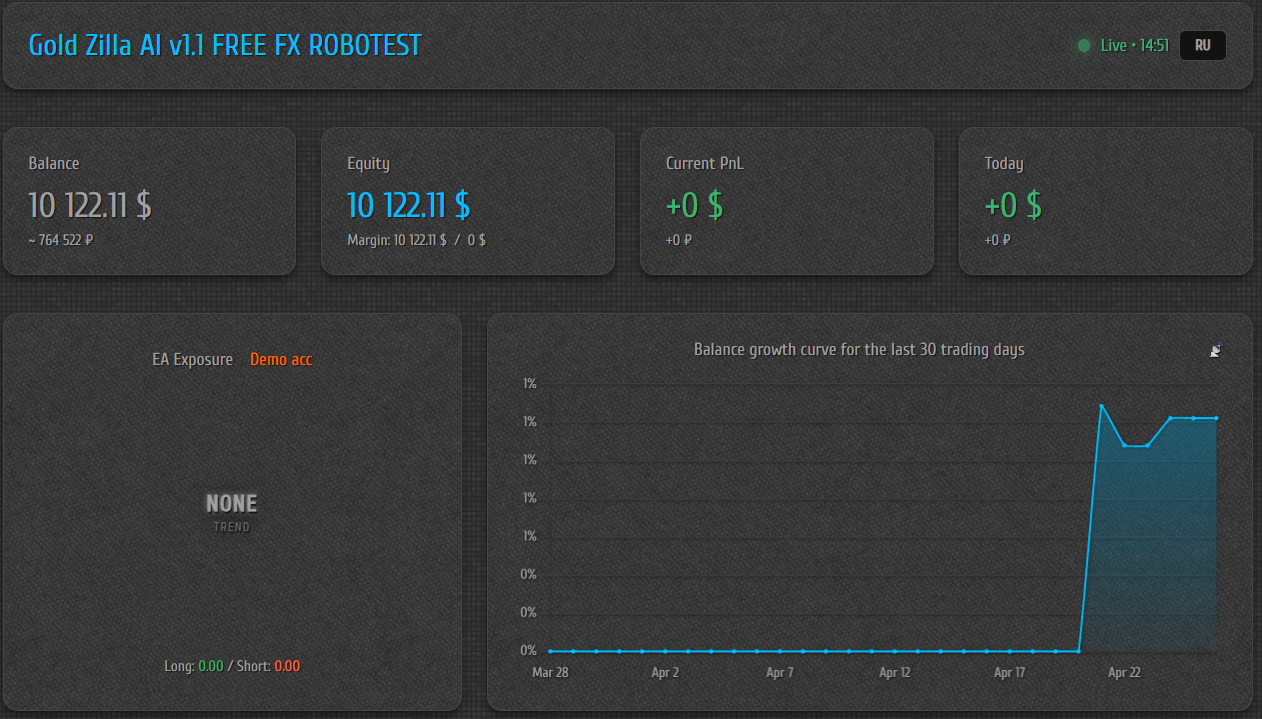
Task: Click the Gold Zilla AI title
Action: [x=225, y=45]
